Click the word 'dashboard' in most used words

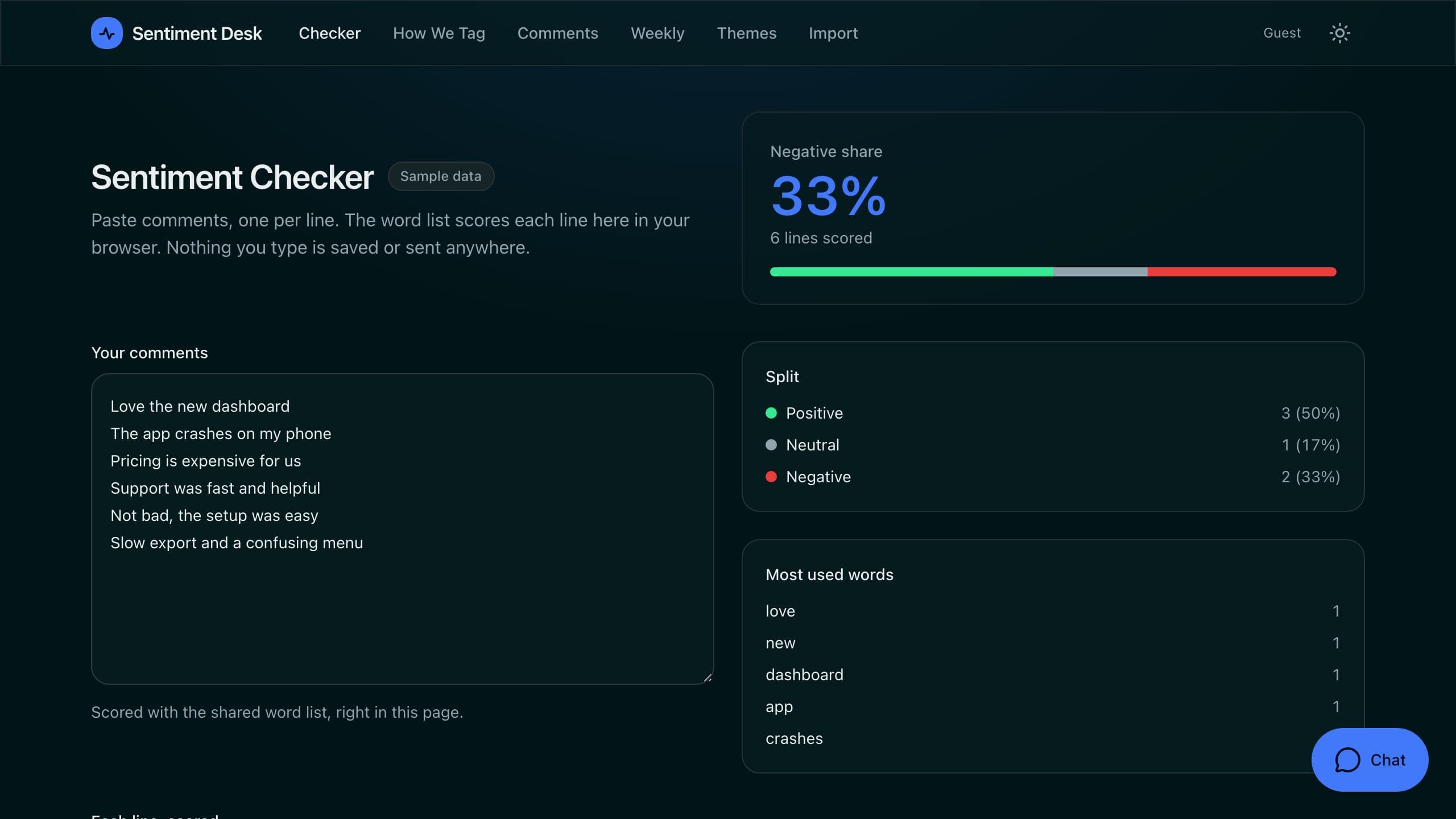pos(804,675)
